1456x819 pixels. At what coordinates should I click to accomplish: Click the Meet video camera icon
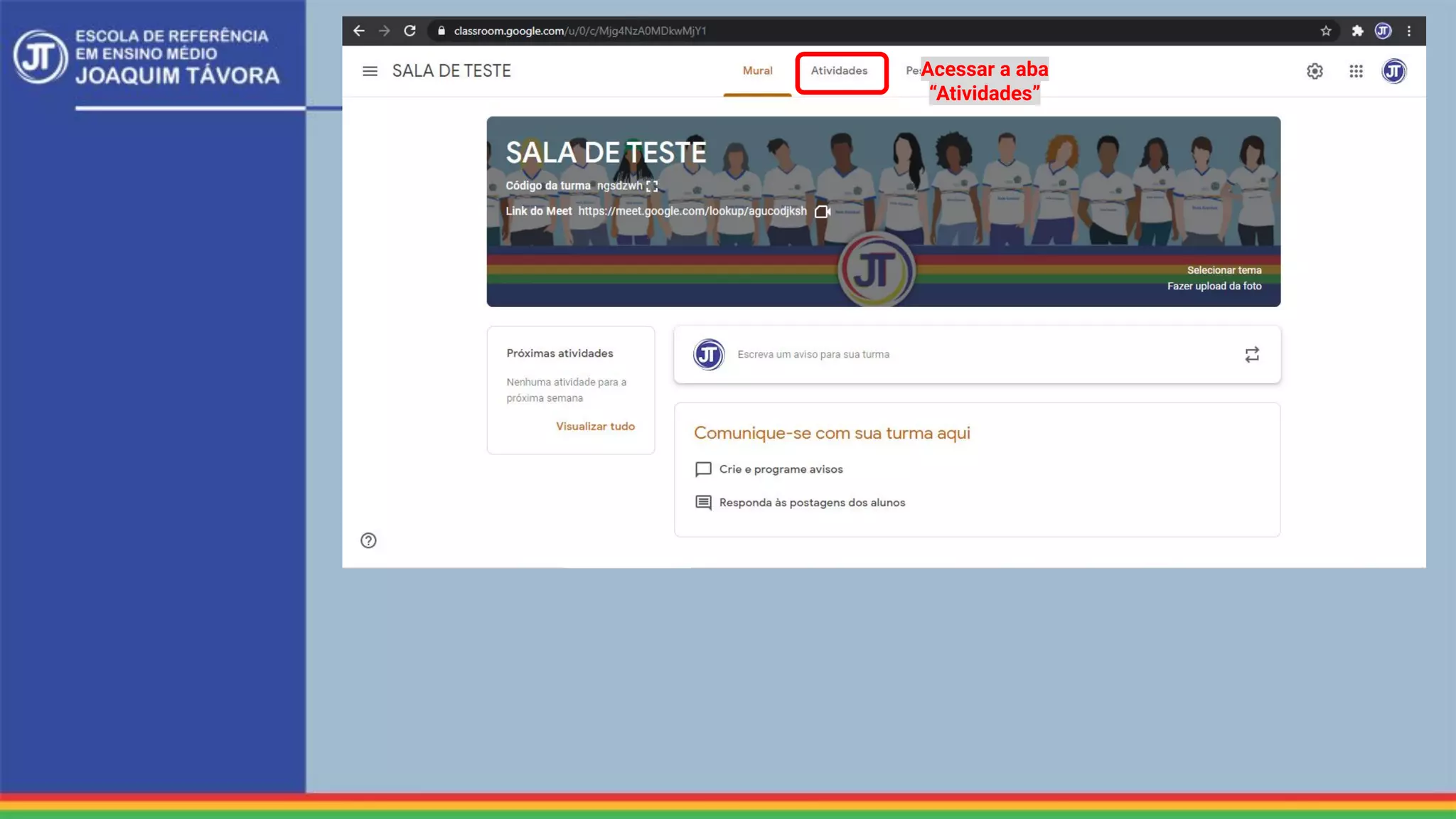click(x=823, y=211)
